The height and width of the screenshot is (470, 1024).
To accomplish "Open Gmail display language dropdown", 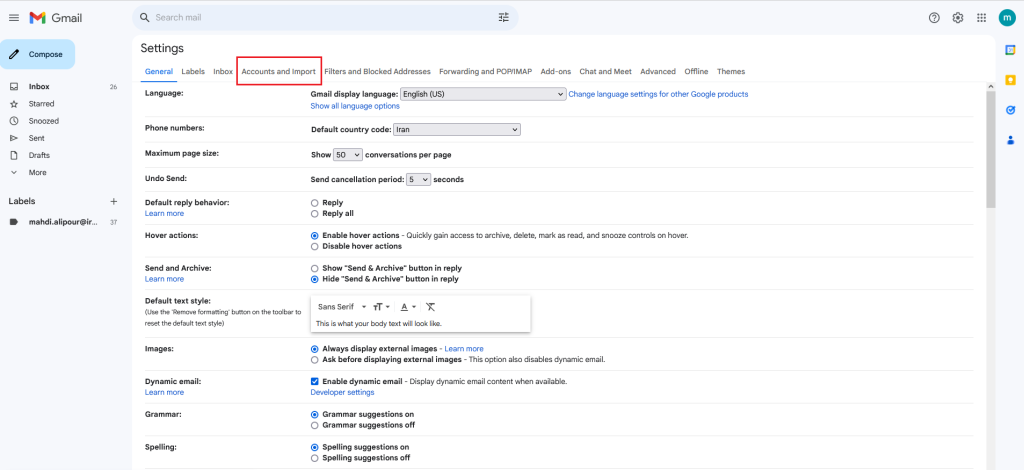I will (x=483, y=94).
